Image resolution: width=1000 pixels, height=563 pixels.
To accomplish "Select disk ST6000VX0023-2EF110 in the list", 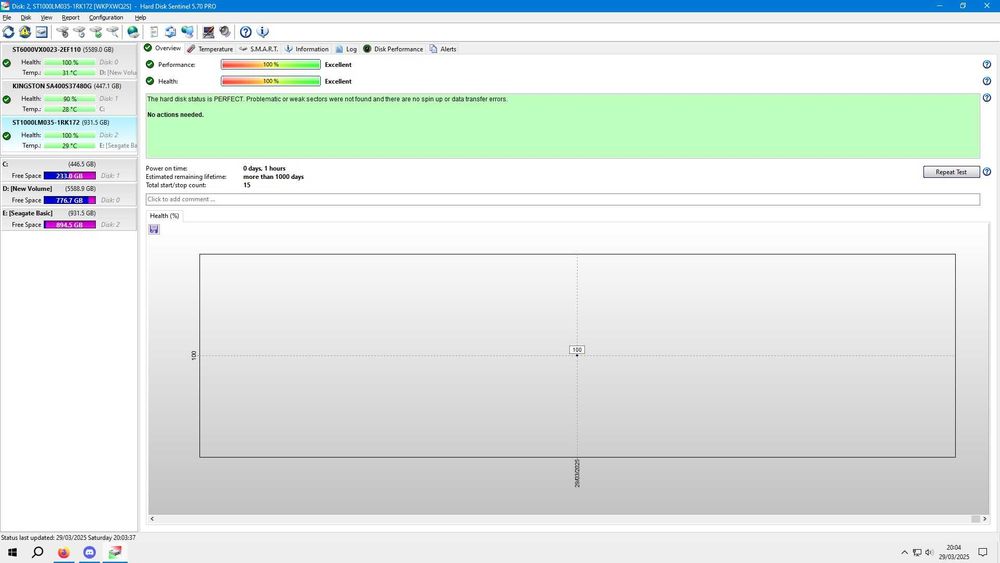I will pos(69,61).
